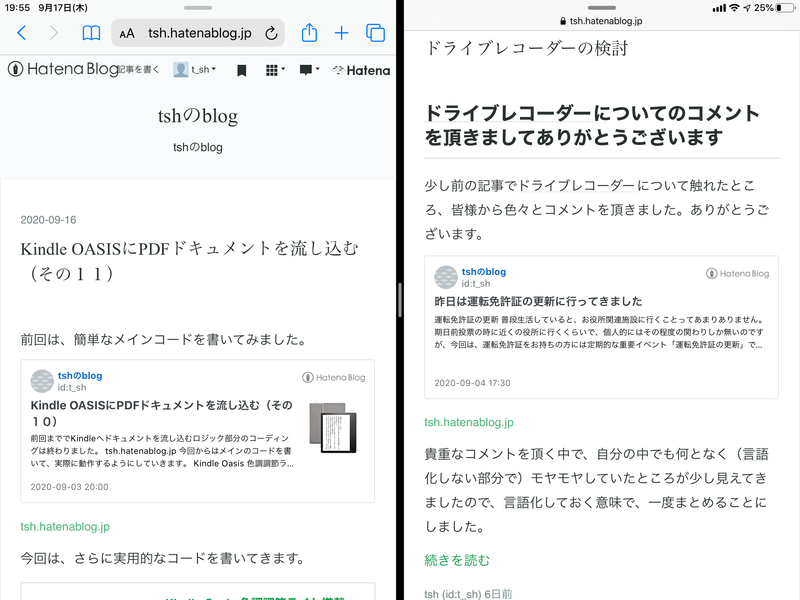Image resolution: width=800 pixels, height=600 pixels.
Task: Click the id:t_sh text in Kindle card
Action: pos(72,388)
